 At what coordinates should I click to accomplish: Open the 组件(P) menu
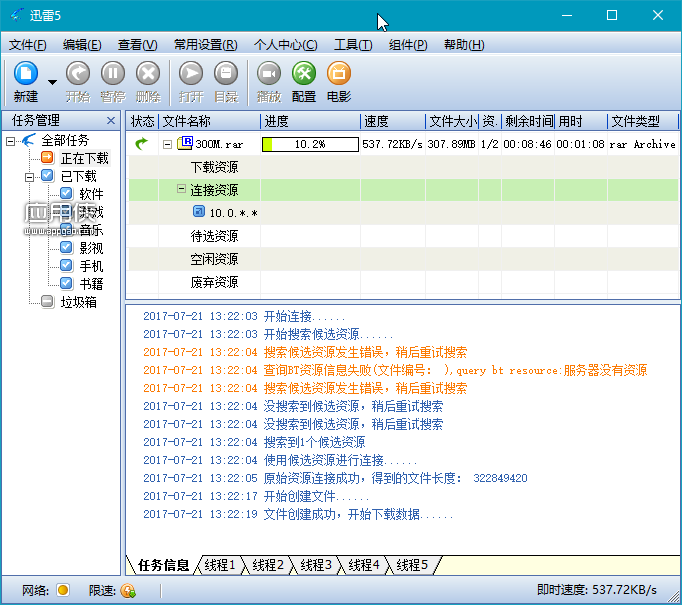[x=408, y=45]
